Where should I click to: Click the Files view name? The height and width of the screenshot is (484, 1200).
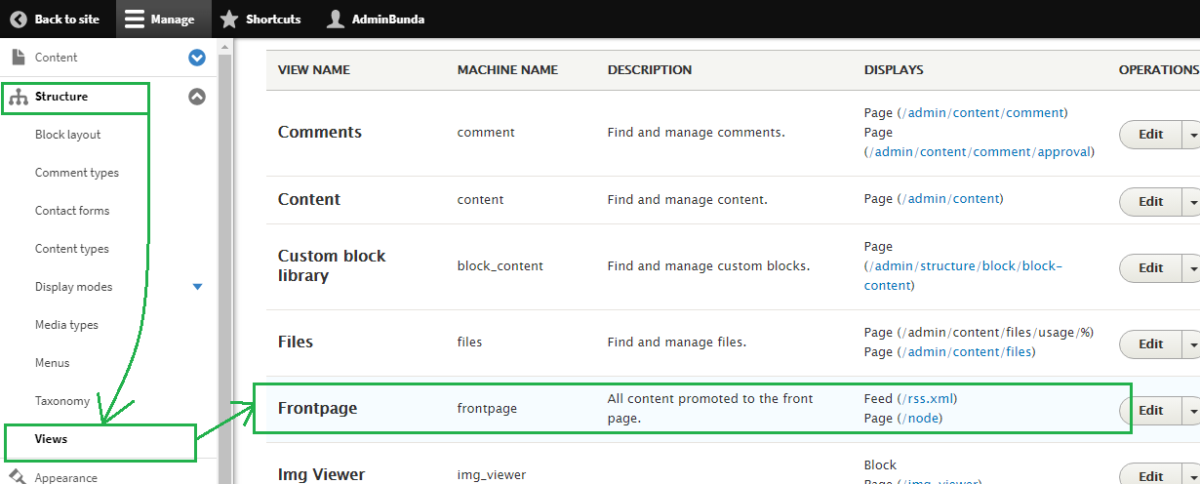tap(295, 342)
